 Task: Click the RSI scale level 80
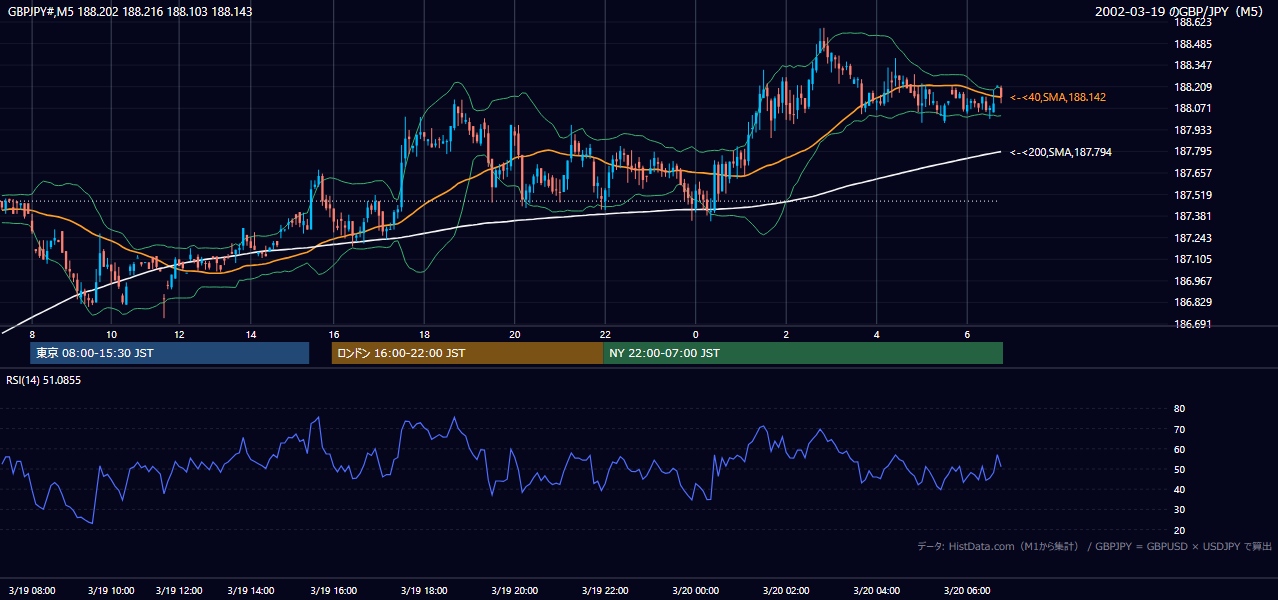(1179, 409)
